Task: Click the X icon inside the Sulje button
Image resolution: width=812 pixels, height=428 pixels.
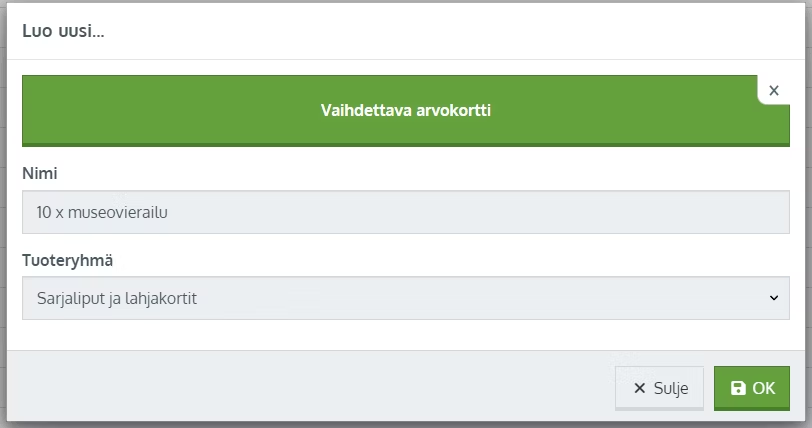Action: point(640,388)
